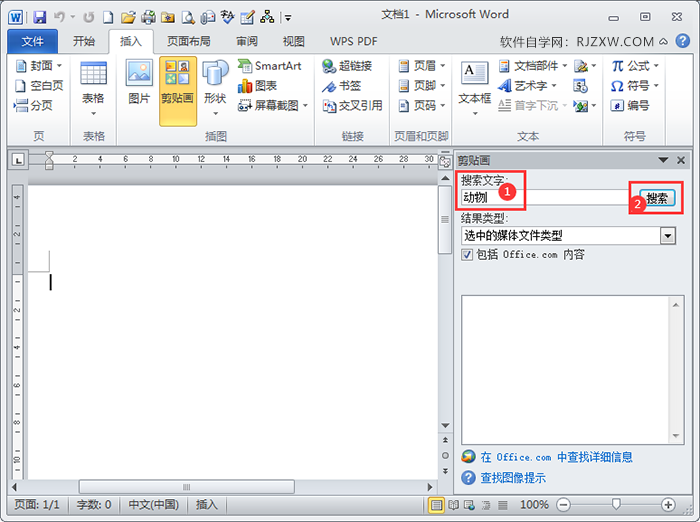This screenshot has height=522, width=700.
Task: Open the Table (表格) insert menu
Action: (93, 89)
